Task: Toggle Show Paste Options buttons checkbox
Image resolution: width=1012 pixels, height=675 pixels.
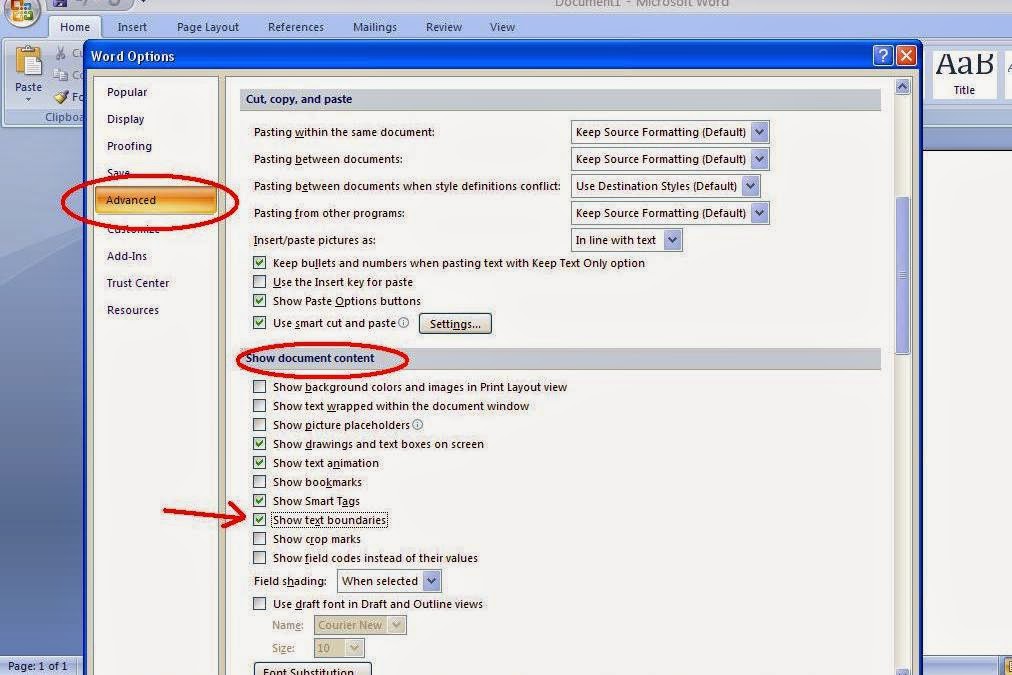Action: (x=259, y=301)
